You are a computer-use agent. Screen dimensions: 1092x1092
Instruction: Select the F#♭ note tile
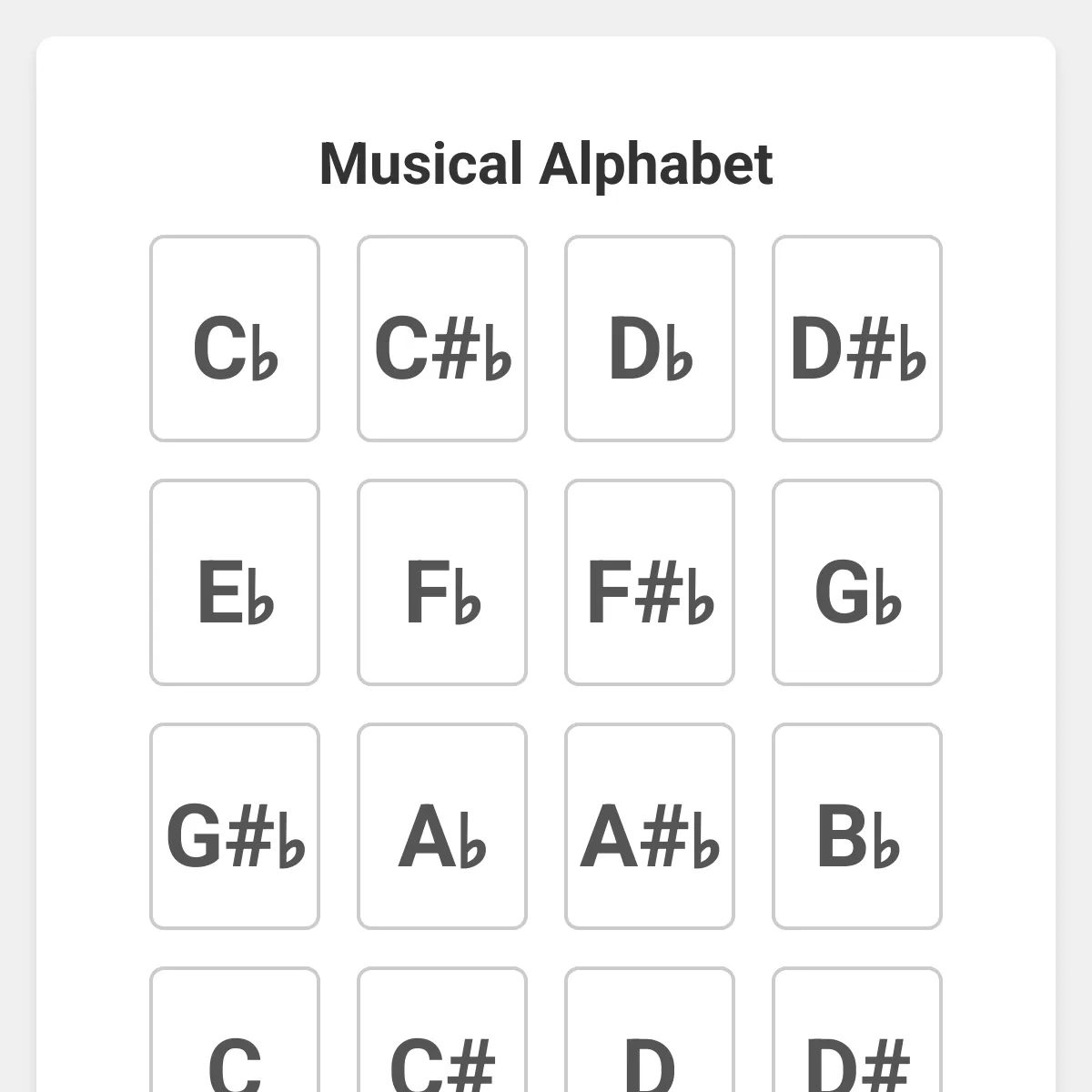coord(650,582)
